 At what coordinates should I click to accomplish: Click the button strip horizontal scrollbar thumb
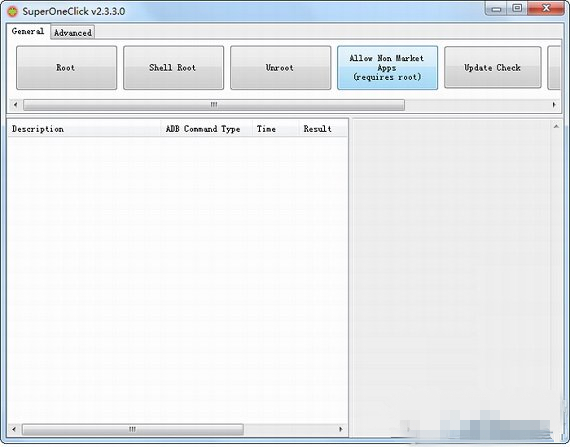(x=214, y=105)
